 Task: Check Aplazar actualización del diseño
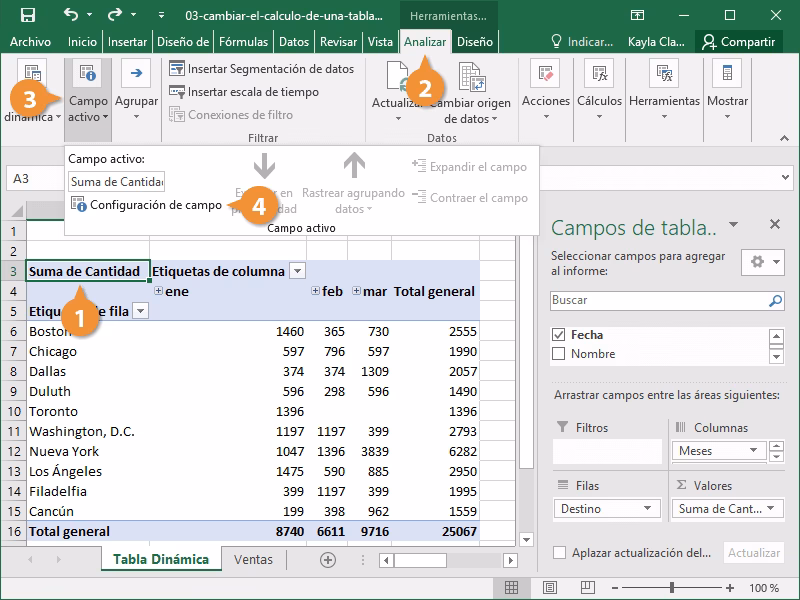(560, 553)
